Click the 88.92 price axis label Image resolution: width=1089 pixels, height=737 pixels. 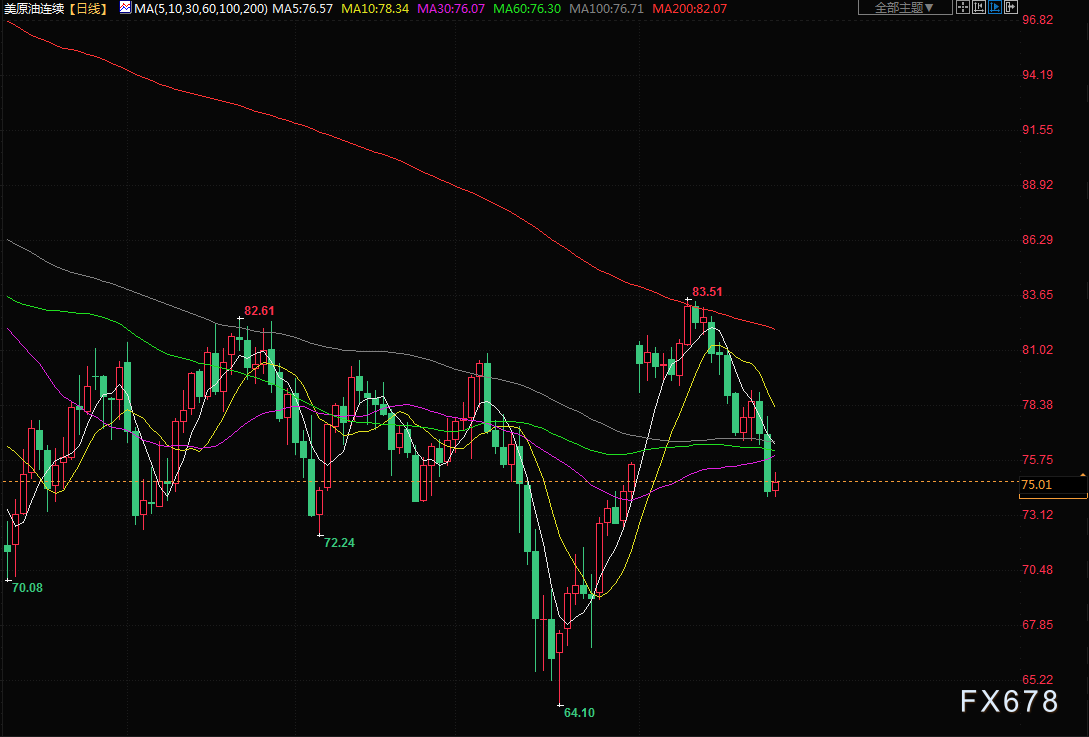click(1038, 185)
